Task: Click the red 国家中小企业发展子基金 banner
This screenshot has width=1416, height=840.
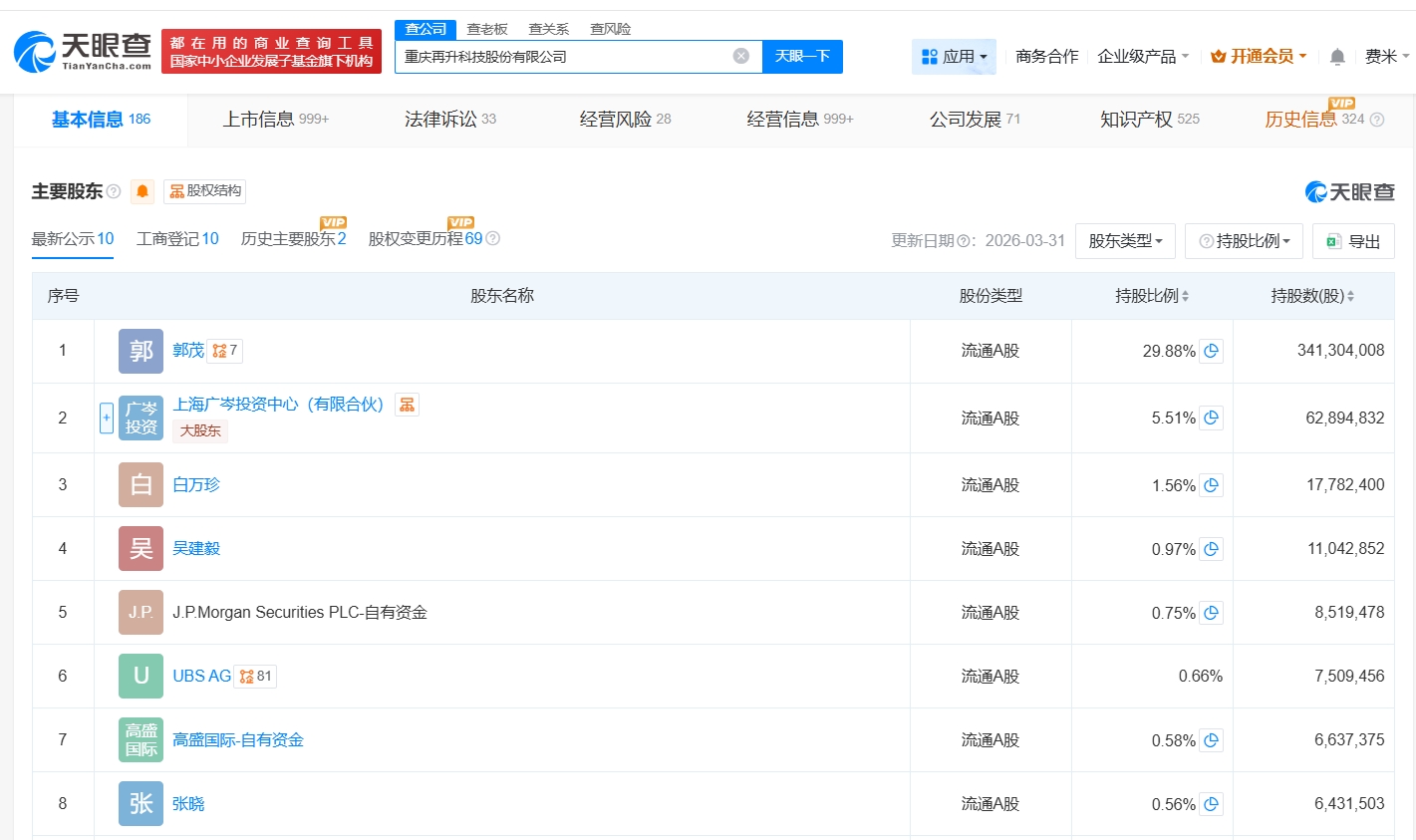Action: pyautogui.click(x=271, y=52)
